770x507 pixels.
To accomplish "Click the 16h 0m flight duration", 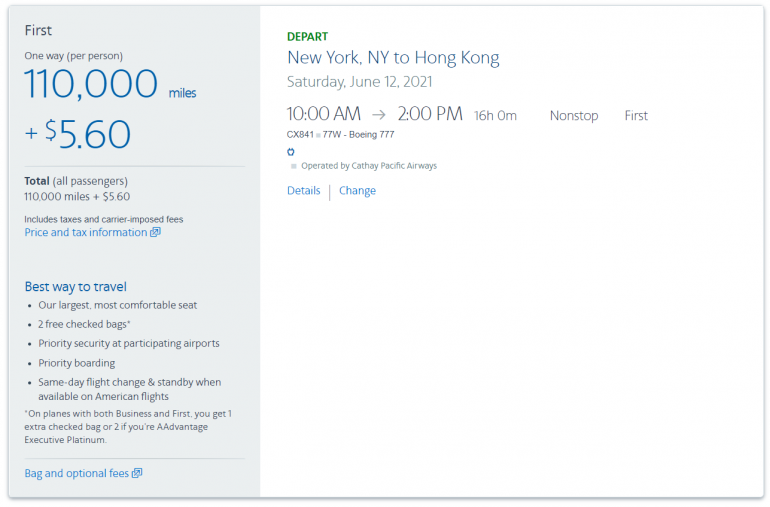I will 495,116.
